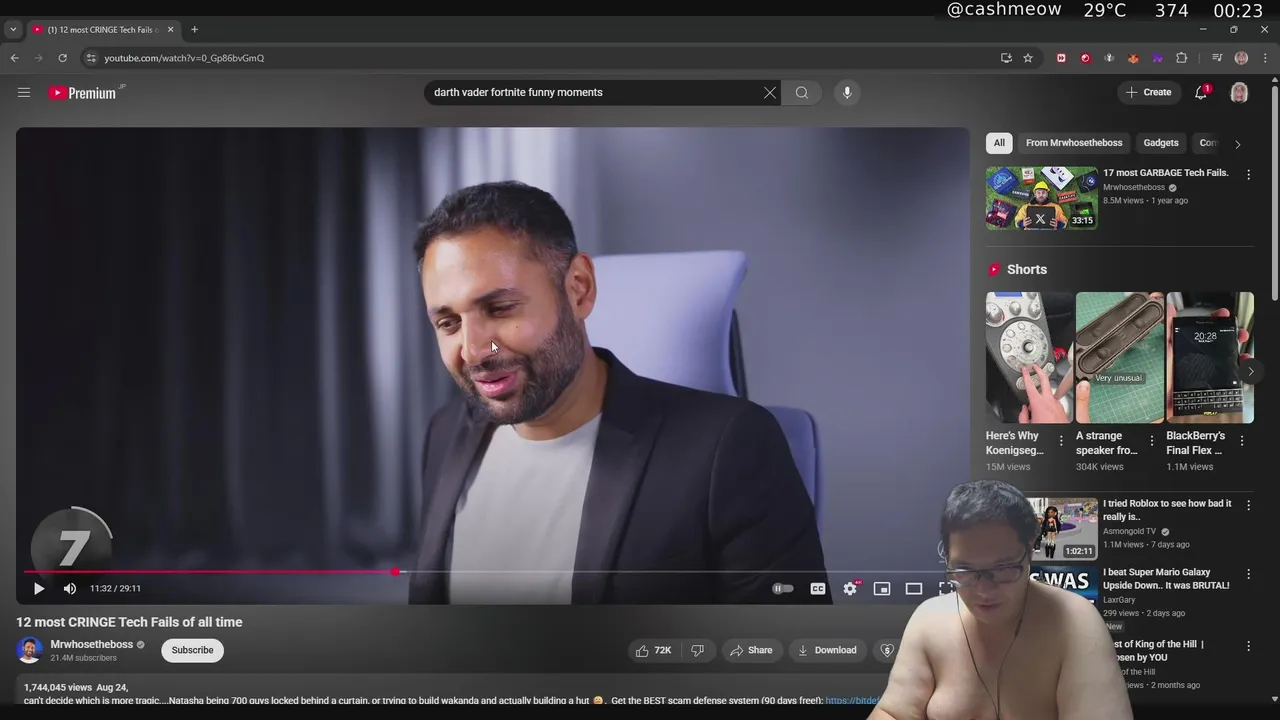Viewport: 1280px width, 720px height.
Task: Open the new tab plus button
Action: (x=194, y=30)
